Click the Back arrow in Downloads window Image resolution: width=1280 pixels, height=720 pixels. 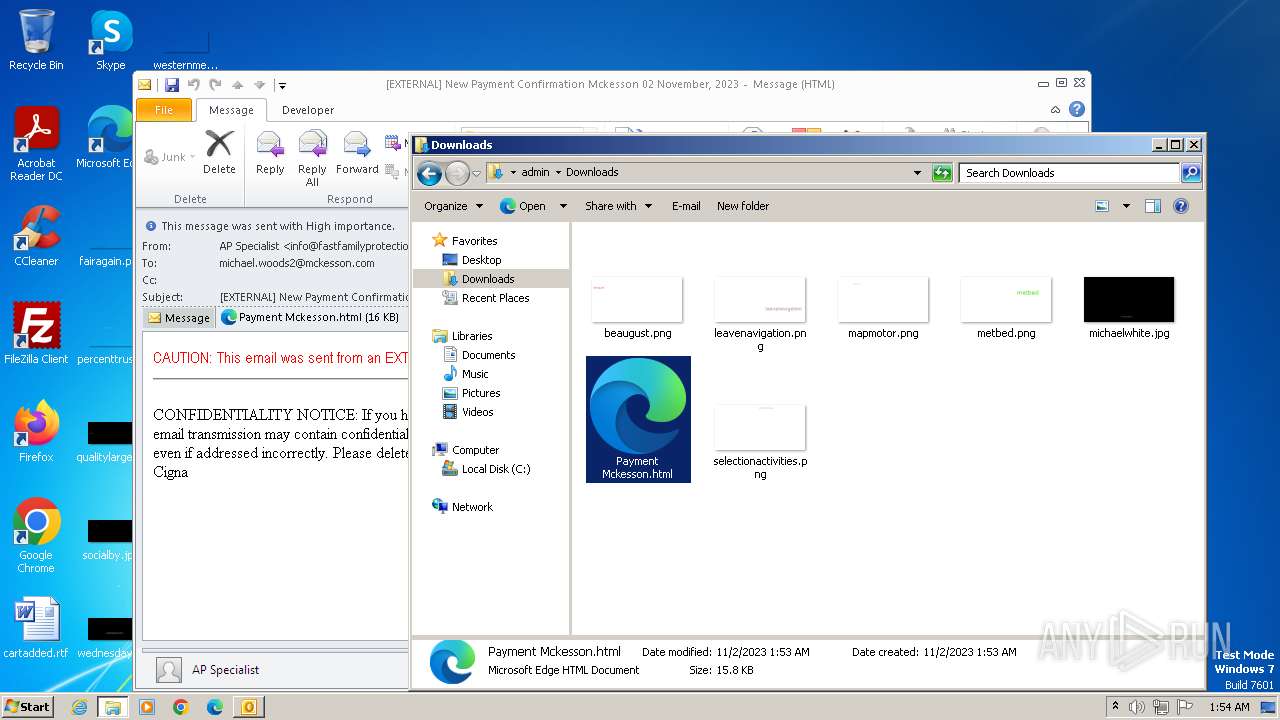click(x=429, y=174)
